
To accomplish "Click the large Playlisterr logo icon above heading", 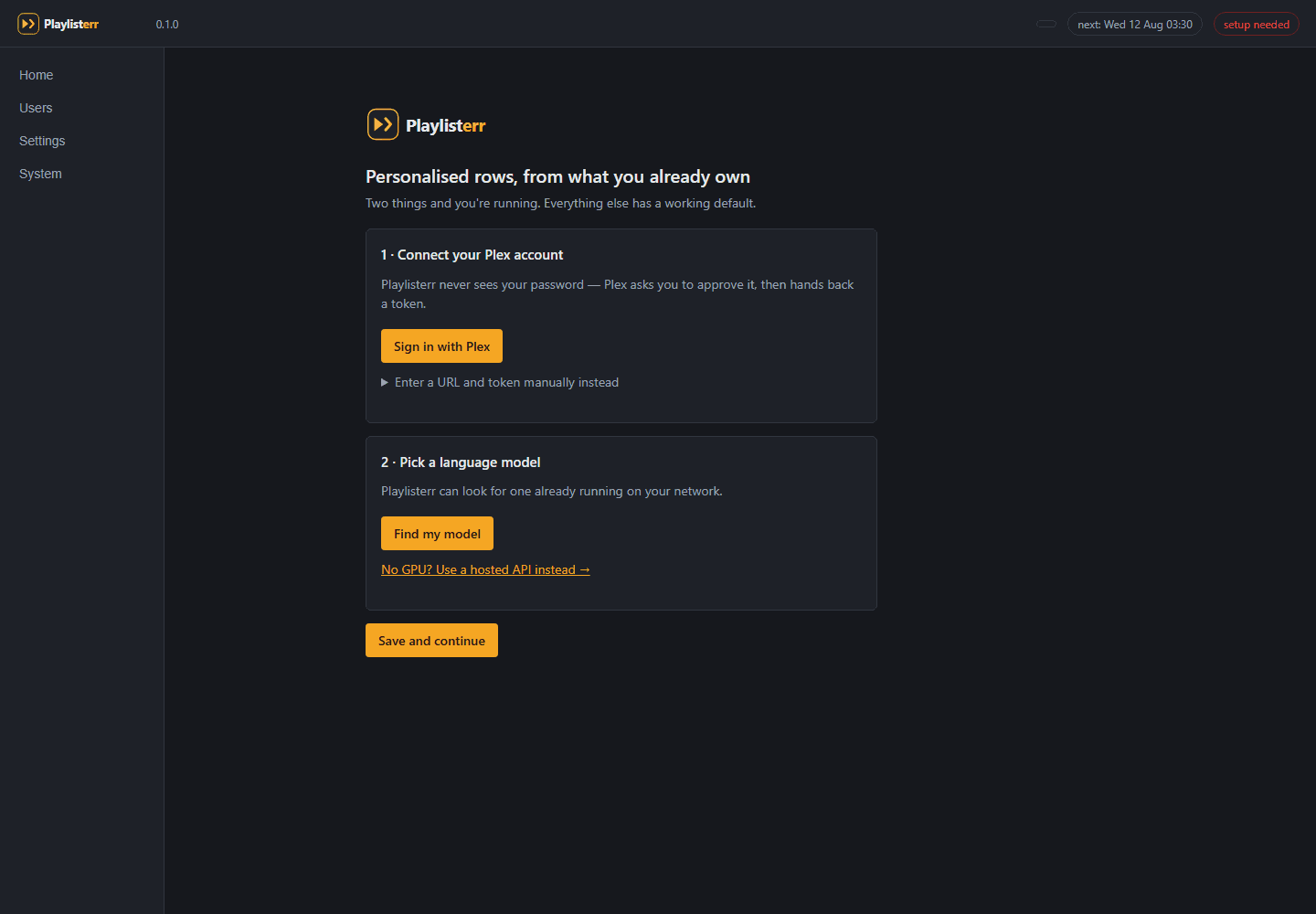I will (383, 124).
